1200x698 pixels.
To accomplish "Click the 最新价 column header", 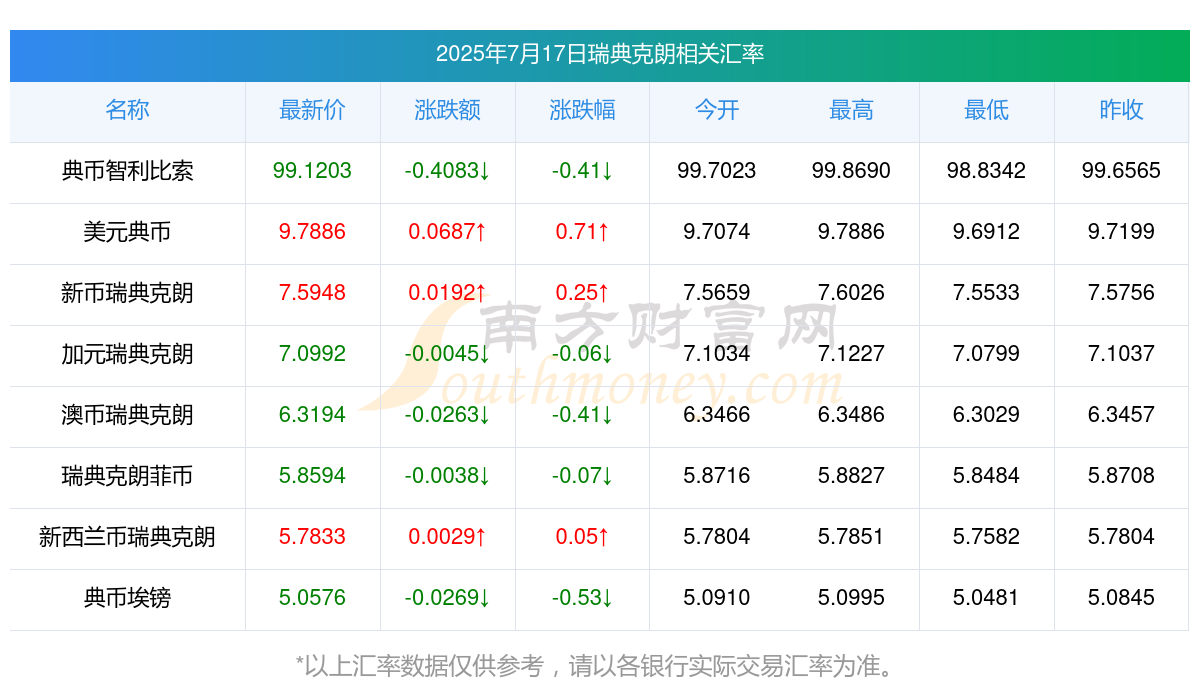I will 312,110.
